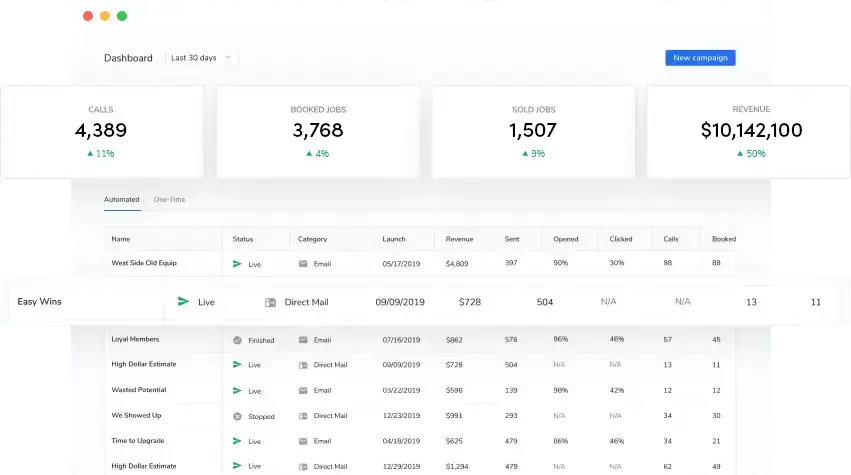Screen dimensions: 851x475
Task: Open the Last 30 days dropdown
Action: pos(201,58)
